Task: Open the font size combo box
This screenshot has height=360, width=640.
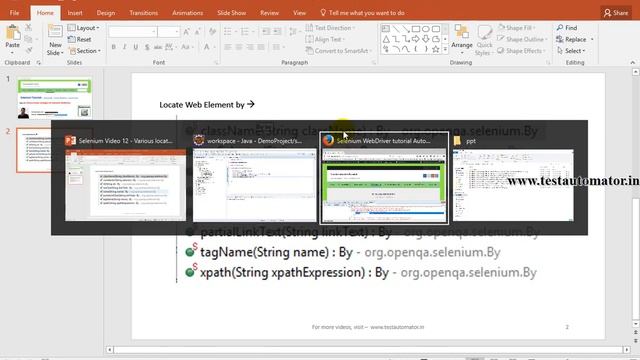Action: click(169, 32)
